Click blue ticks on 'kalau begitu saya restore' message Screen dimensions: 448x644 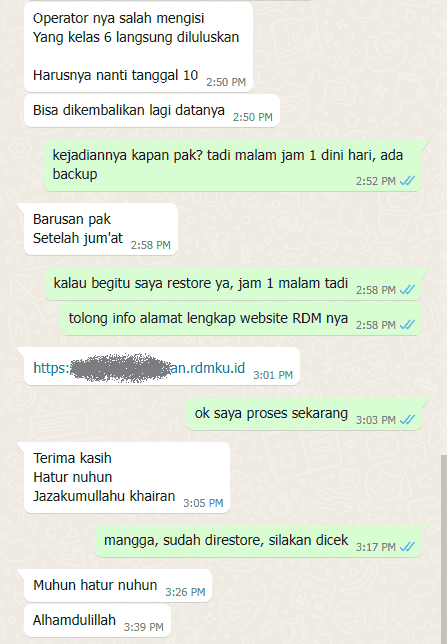pos(407,290)
